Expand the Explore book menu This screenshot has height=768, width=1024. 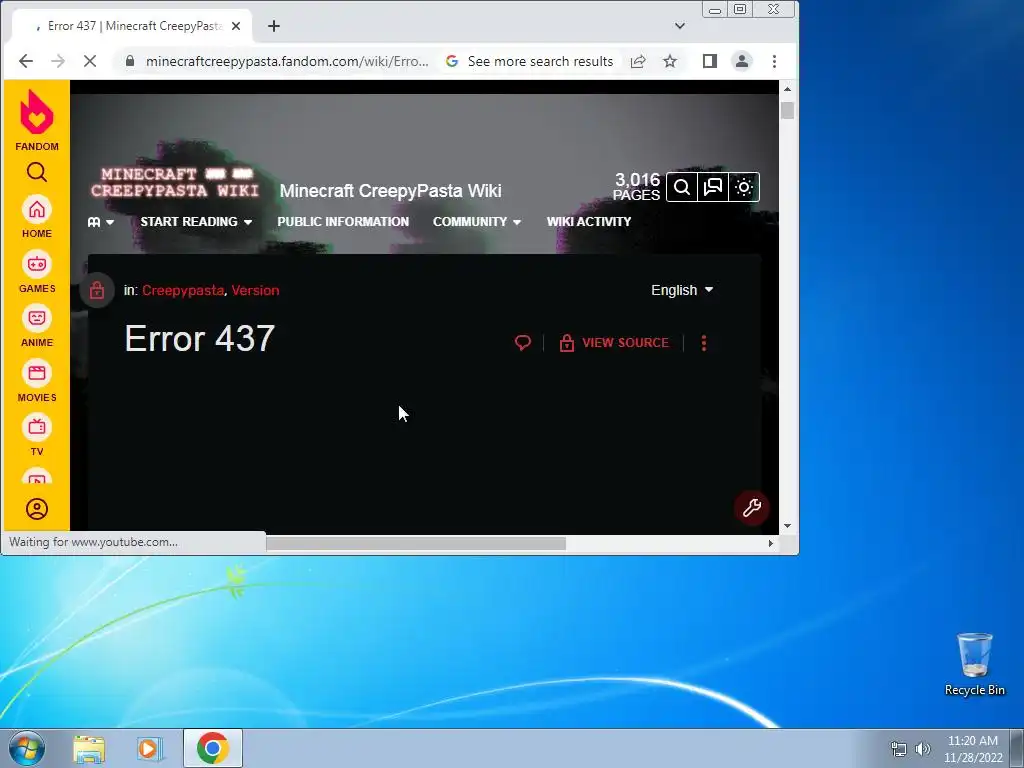[x=101, y=222]
